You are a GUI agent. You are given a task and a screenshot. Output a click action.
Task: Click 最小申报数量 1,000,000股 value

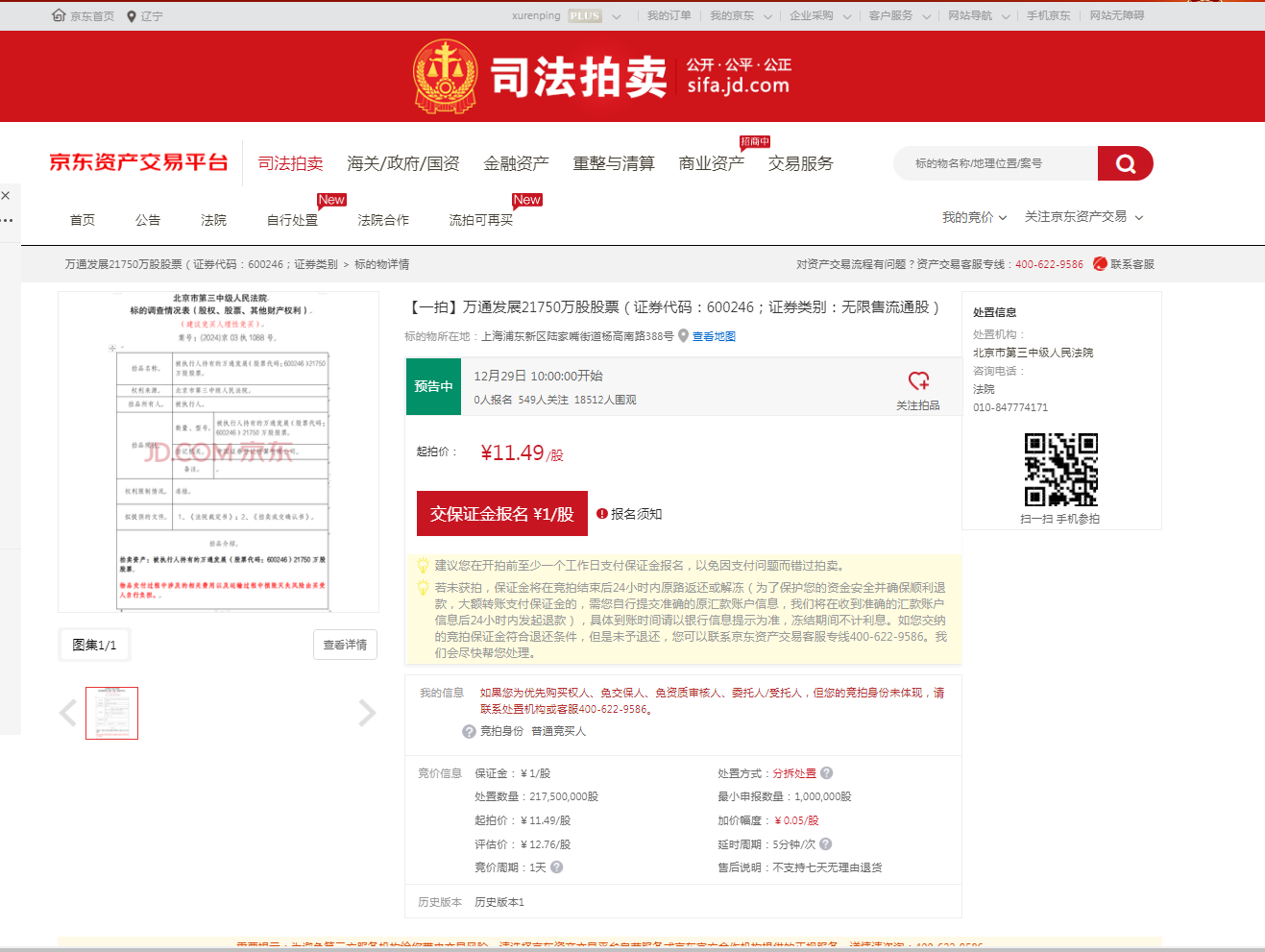823,796
